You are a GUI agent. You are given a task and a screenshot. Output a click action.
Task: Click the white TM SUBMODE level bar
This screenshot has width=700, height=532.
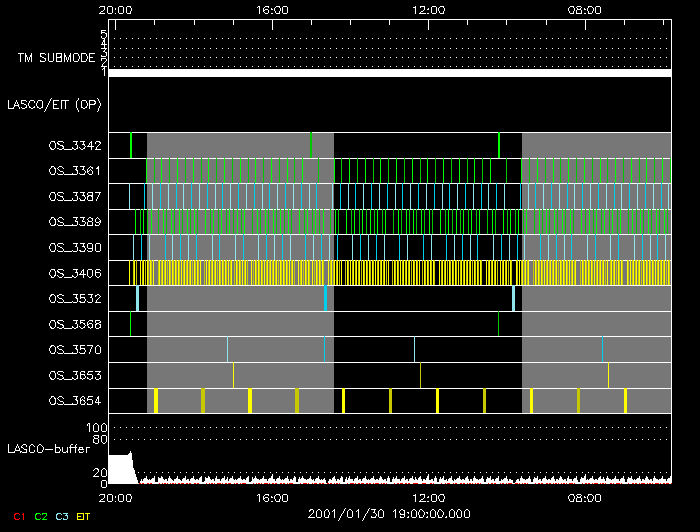[x=388, y=73]
